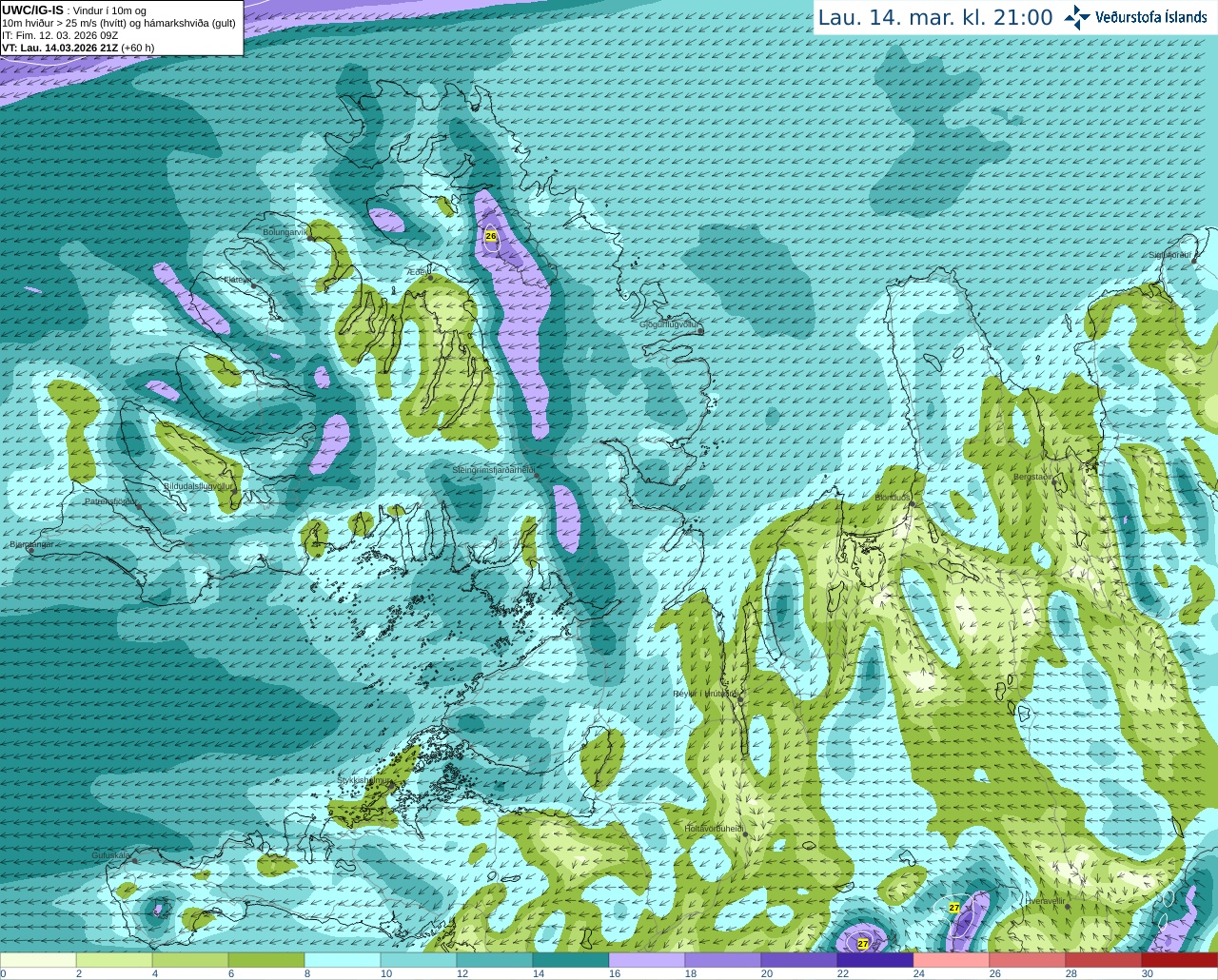
Task: Select the Hveravellir station marker
Action: coord(1067,906)
